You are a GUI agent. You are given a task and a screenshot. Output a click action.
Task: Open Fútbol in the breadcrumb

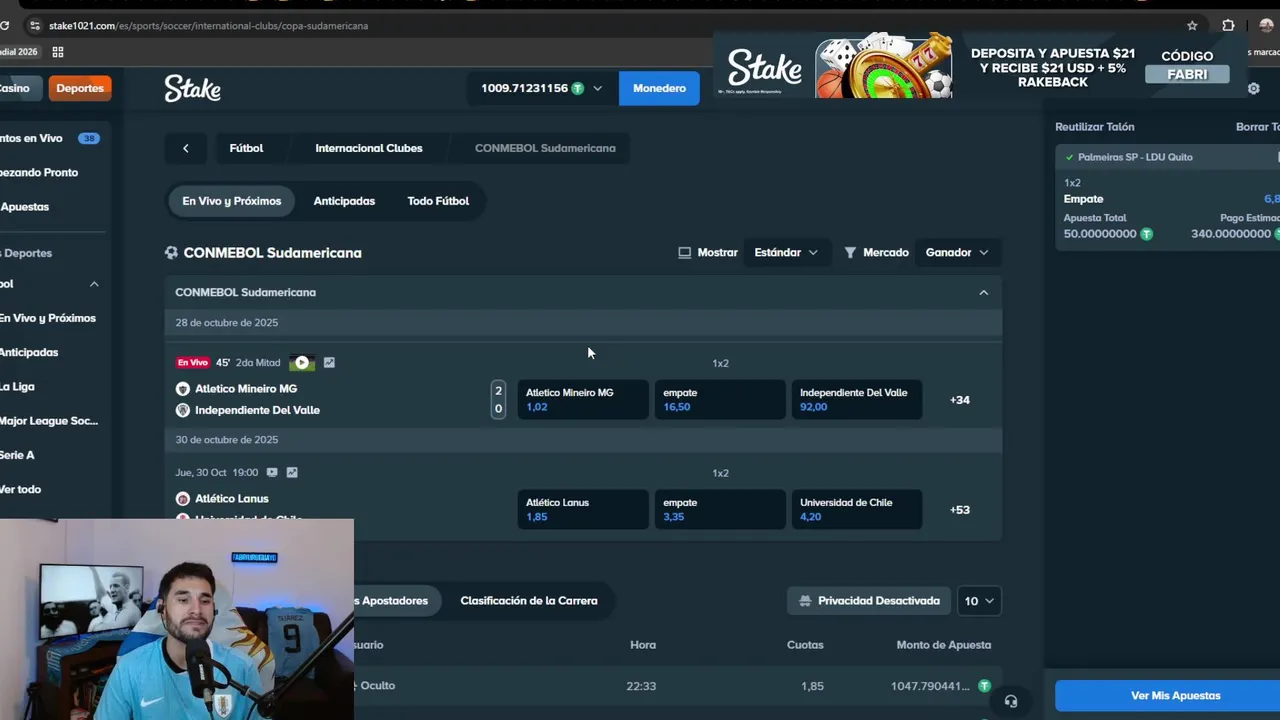(246, 148)
